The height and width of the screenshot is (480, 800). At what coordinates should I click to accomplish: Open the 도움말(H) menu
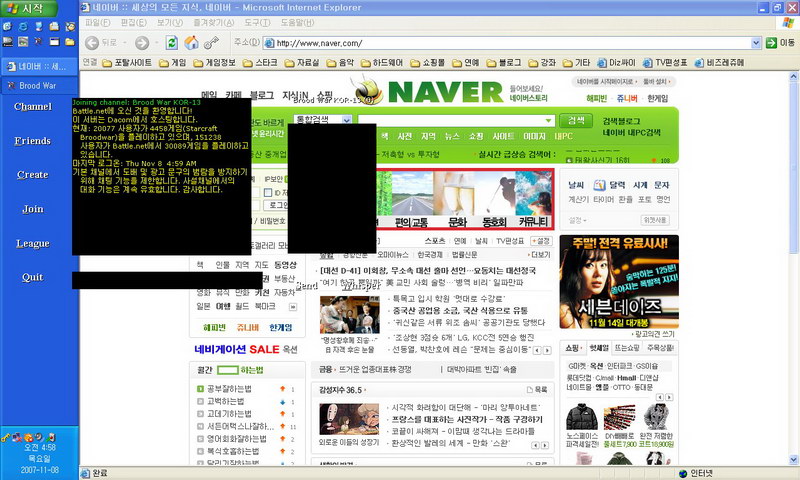tap(297, 22)
